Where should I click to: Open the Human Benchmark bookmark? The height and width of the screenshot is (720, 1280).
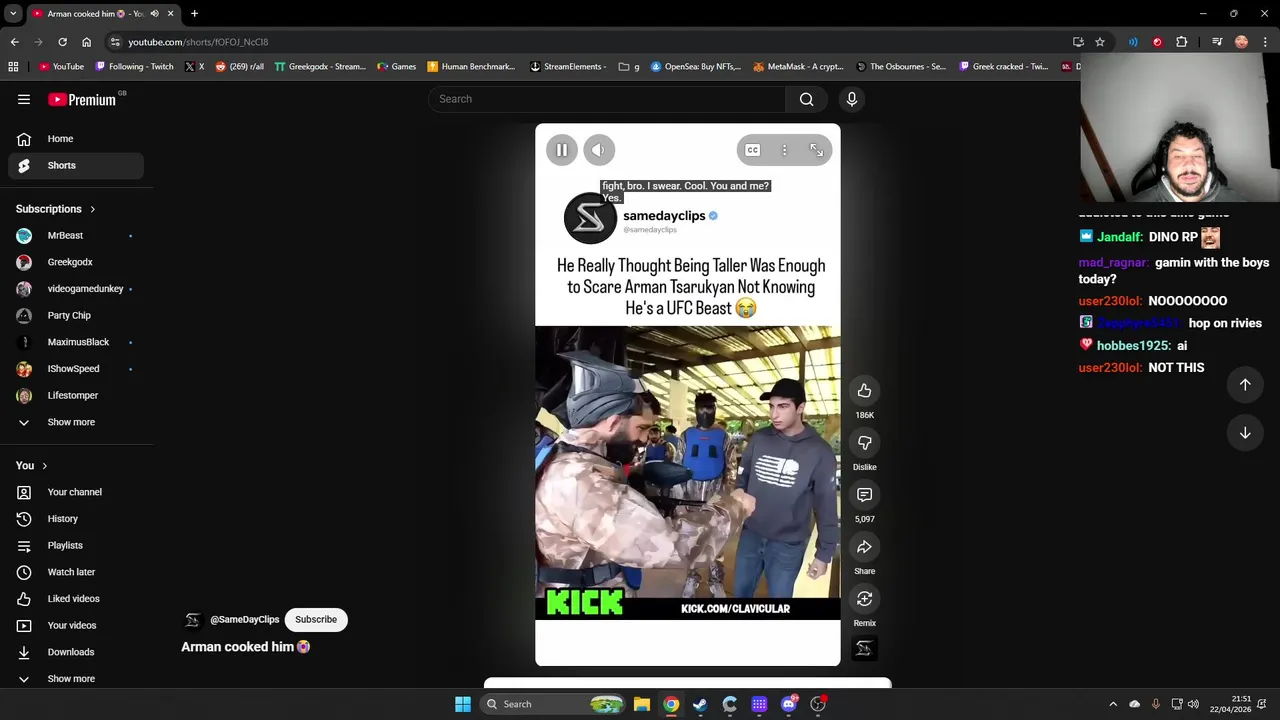pos(470,67)
